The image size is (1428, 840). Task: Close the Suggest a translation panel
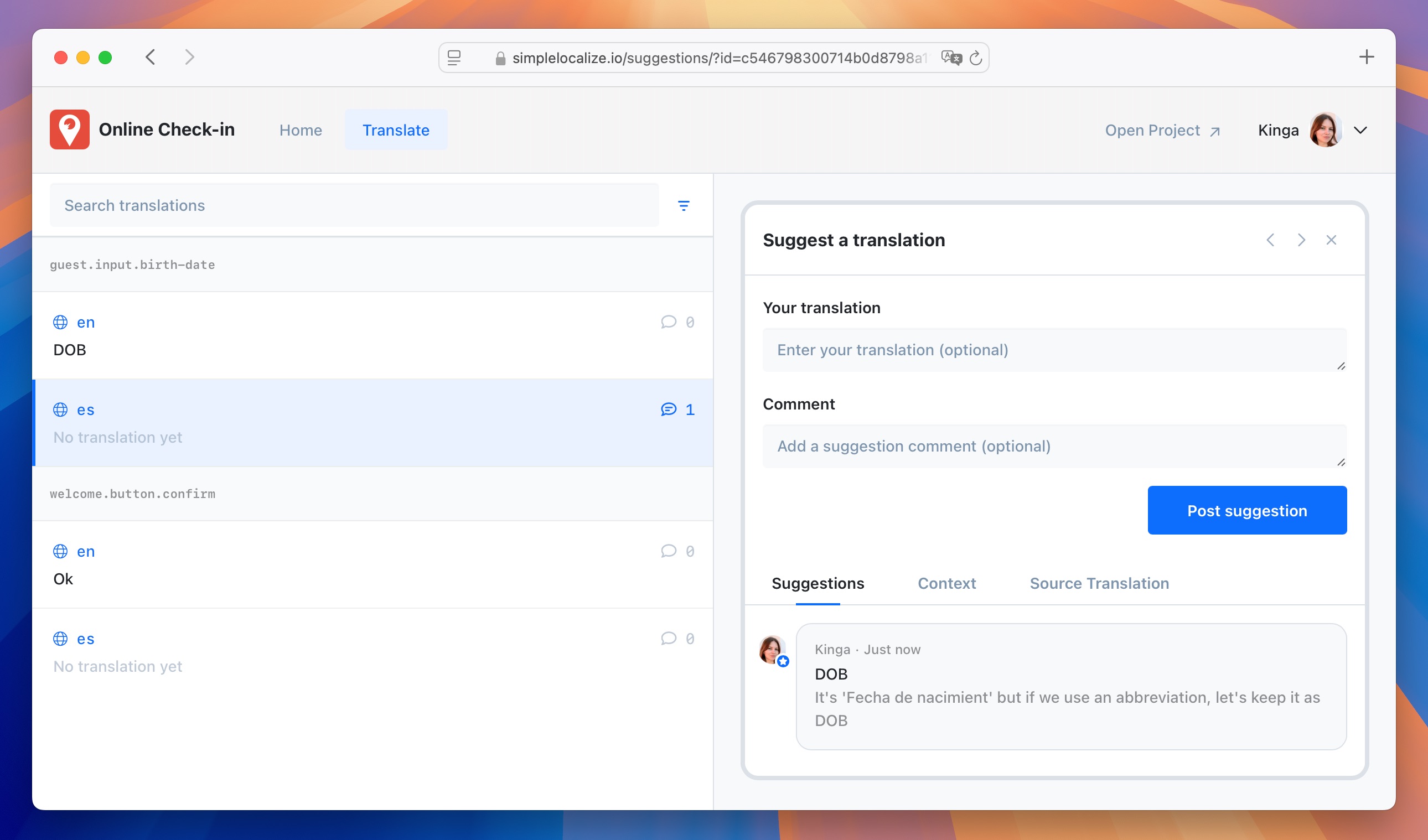pos(1332,240)
